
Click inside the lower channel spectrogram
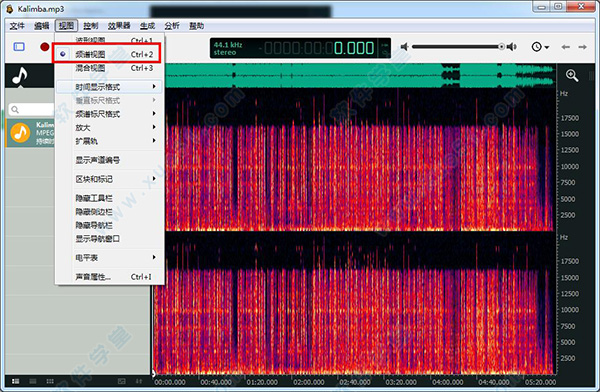pyautogui.click(x=354, y=303)
